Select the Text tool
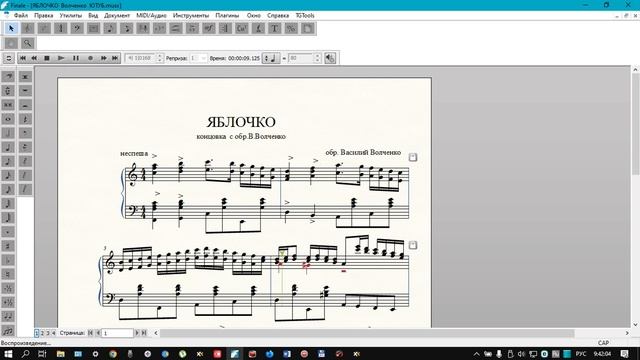Viewport: 640px width, 360px height. click(x=275, y=28)
